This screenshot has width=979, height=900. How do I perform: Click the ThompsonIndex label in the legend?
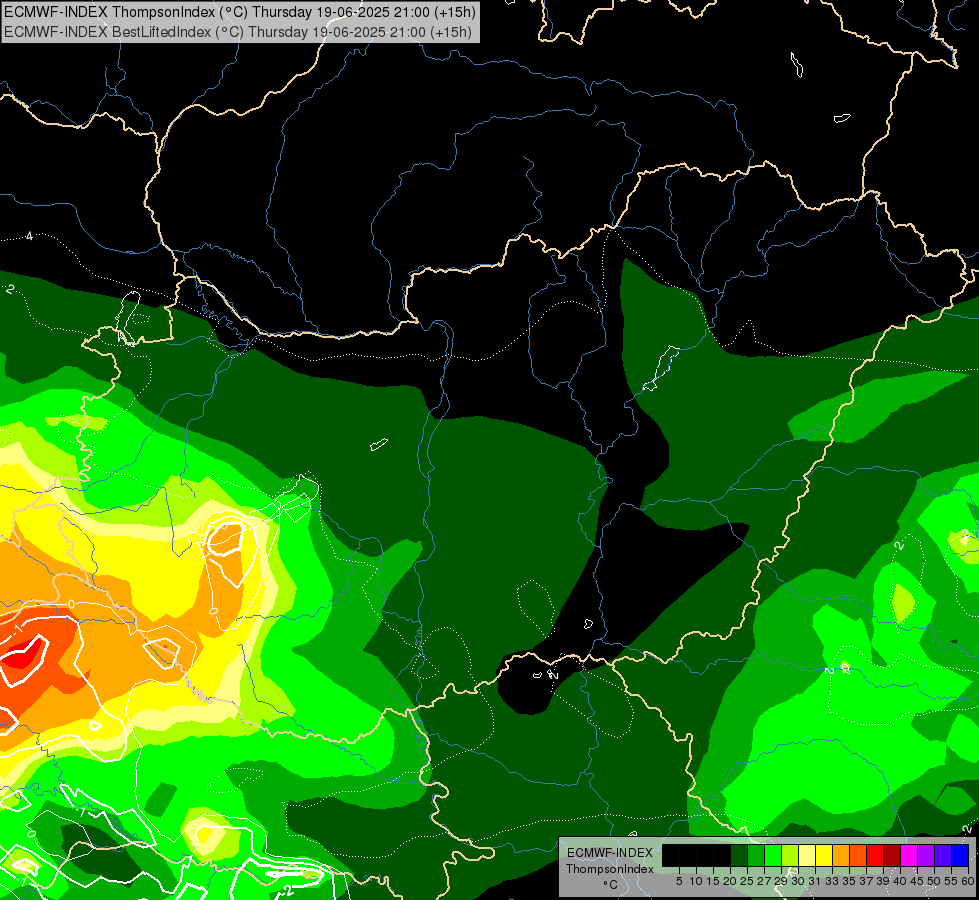click(610, 869)
